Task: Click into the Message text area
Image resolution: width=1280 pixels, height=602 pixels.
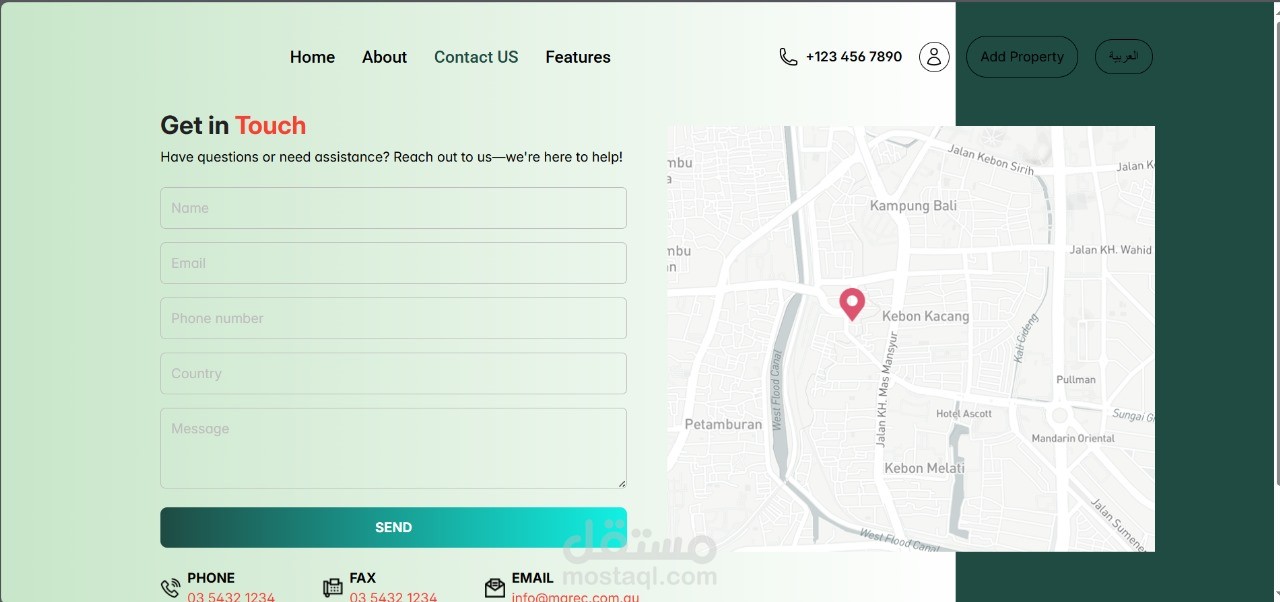Action: pyautogui.click(x=393, y=448)
